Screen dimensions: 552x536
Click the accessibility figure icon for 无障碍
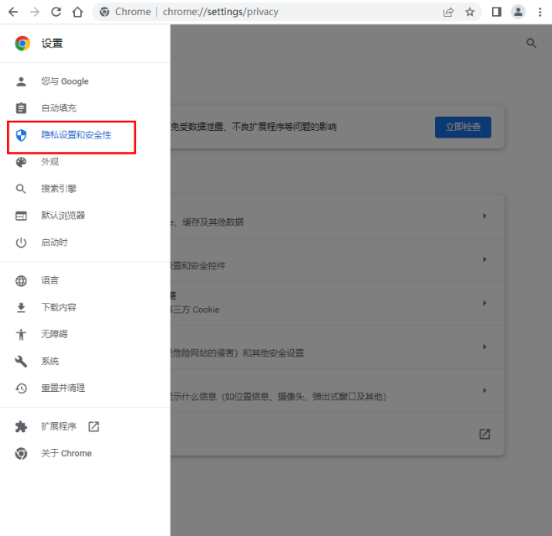click(21, 334)
